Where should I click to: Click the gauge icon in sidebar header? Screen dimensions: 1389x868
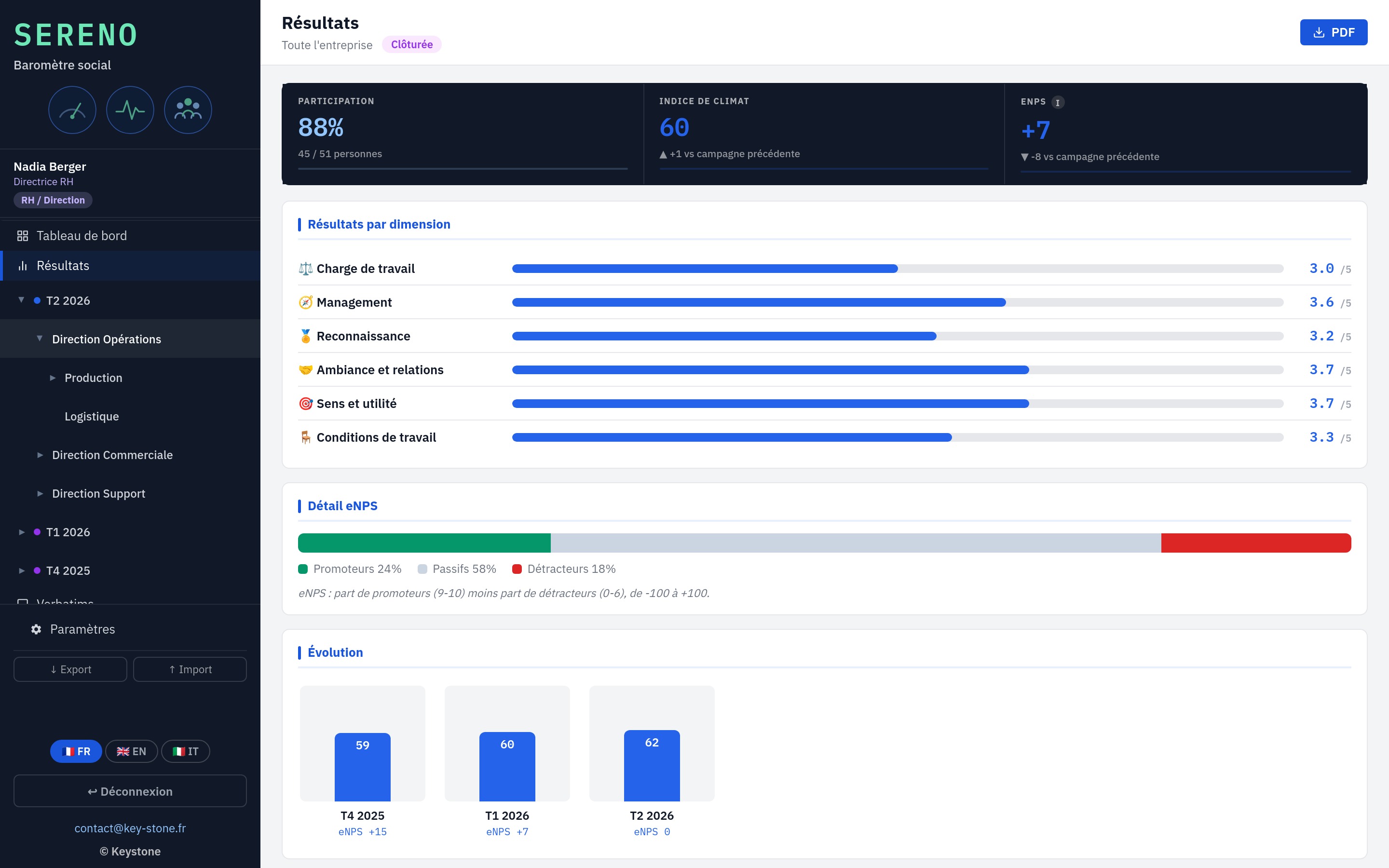[72, 110]
